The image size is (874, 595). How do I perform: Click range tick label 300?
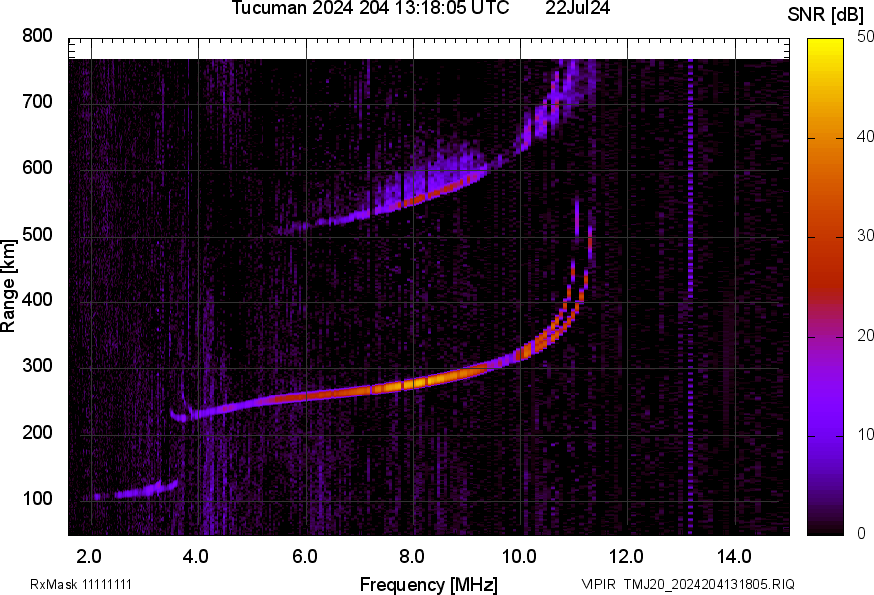pyautogui.click(x=37, y=366)
